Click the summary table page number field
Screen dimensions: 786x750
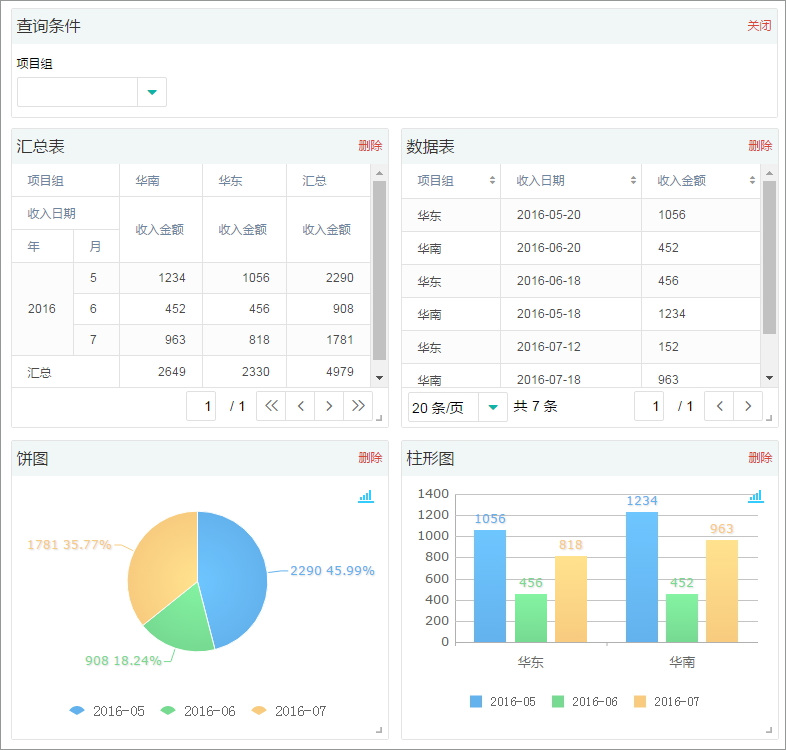pyautogui.click(x=201, y=406)
